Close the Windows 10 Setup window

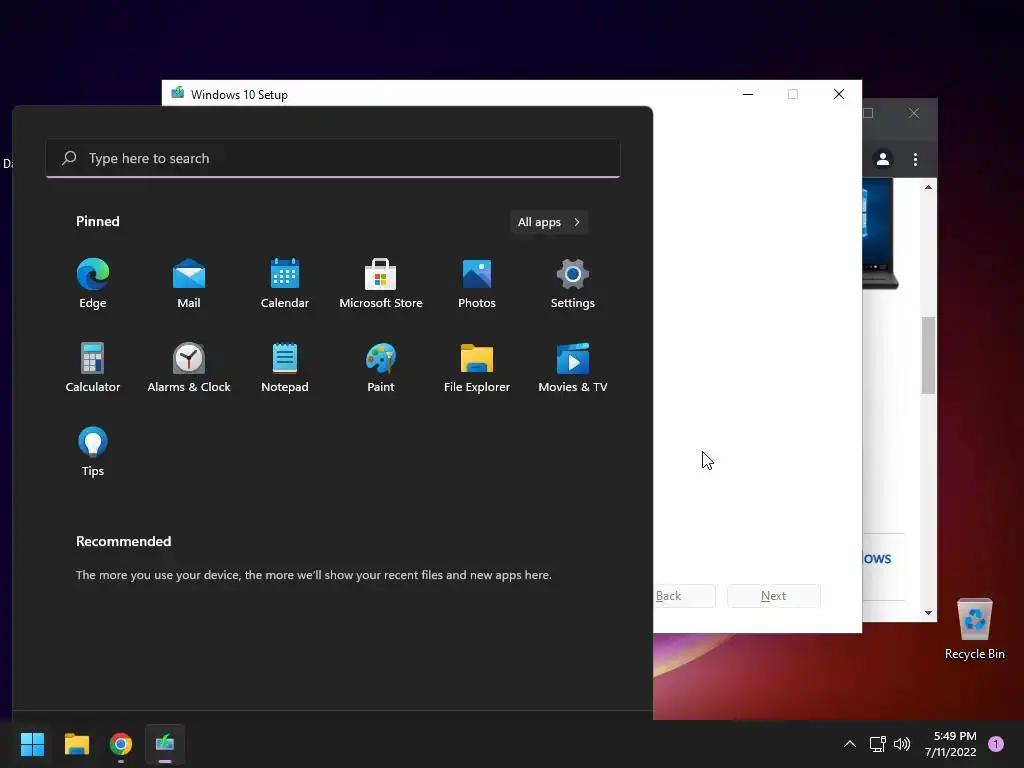click(x=839, y=94)
